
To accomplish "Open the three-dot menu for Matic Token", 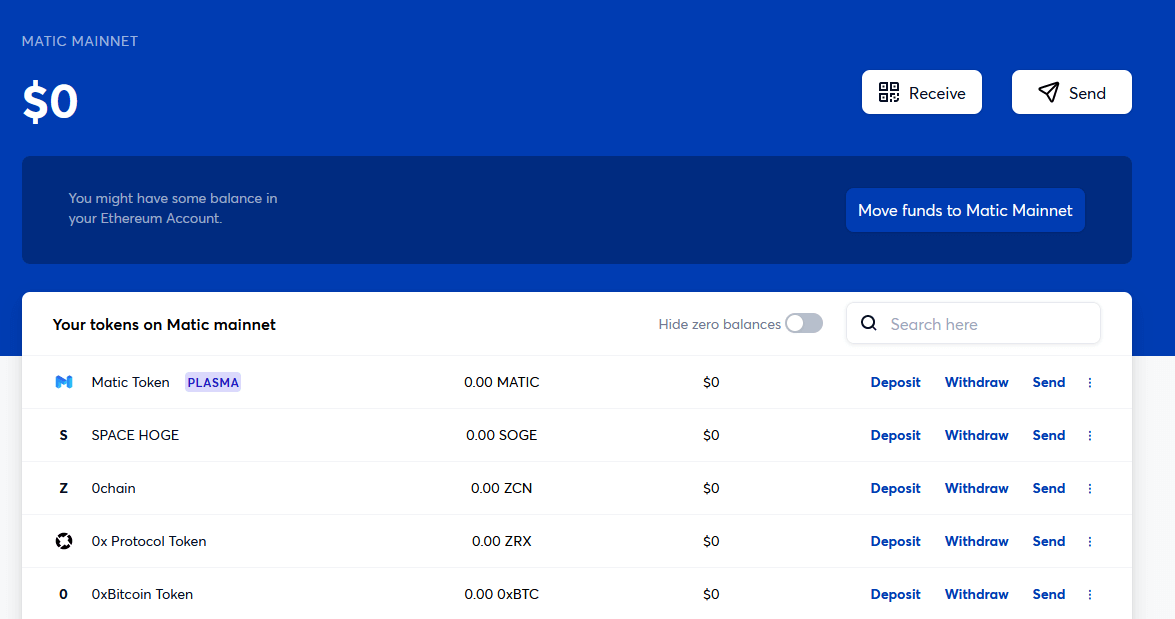I will (1089, 382).
